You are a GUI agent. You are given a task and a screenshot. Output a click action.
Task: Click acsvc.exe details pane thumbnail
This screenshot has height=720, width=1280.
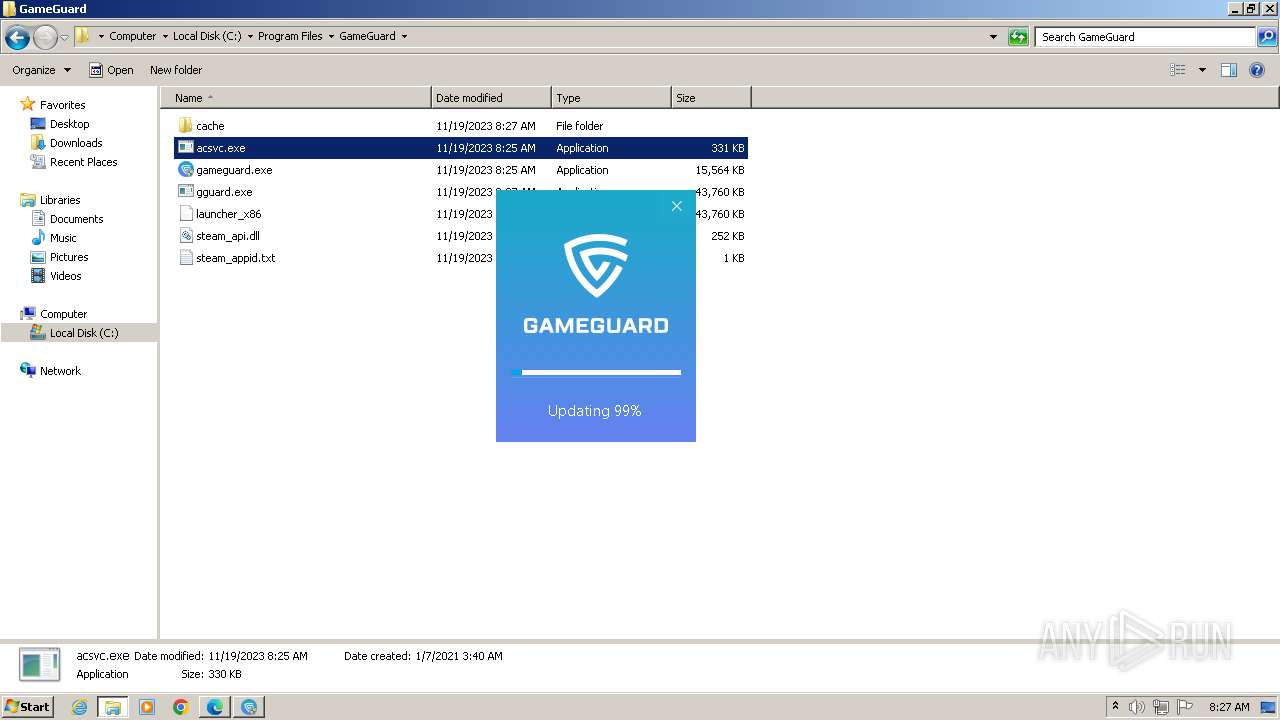tap(40, 665)
